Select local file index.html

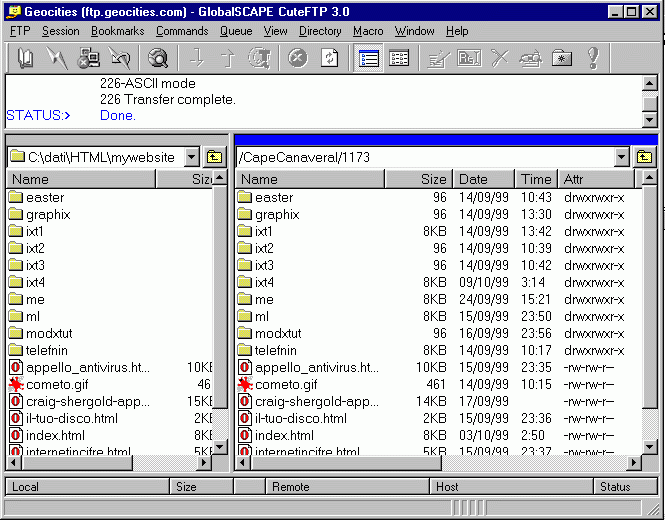coord(55,435)
